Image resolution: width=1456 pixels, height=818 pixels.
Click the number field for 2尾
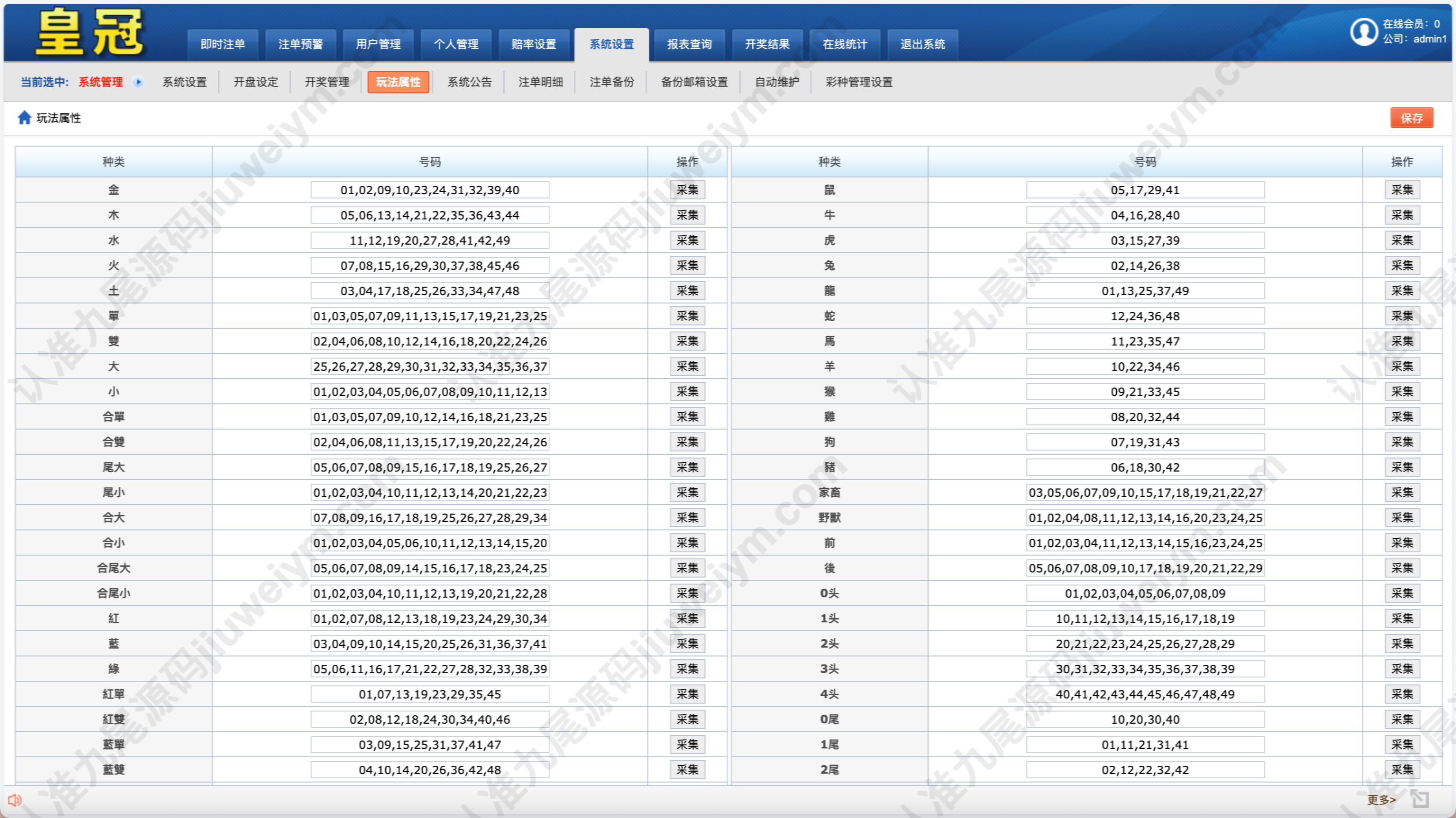(1145, 769)
